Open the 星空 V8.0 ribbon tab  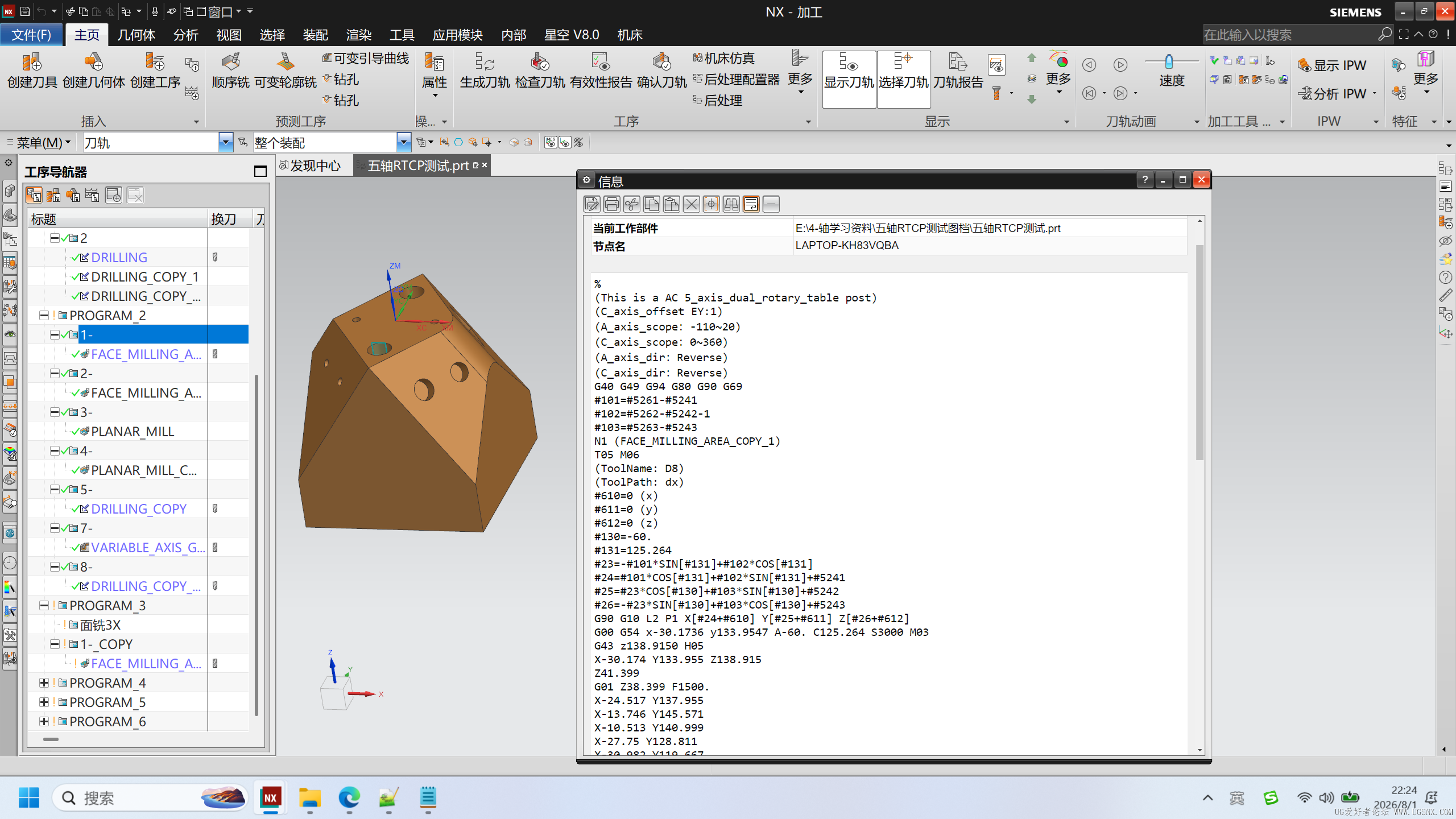(x=571, y=35)
